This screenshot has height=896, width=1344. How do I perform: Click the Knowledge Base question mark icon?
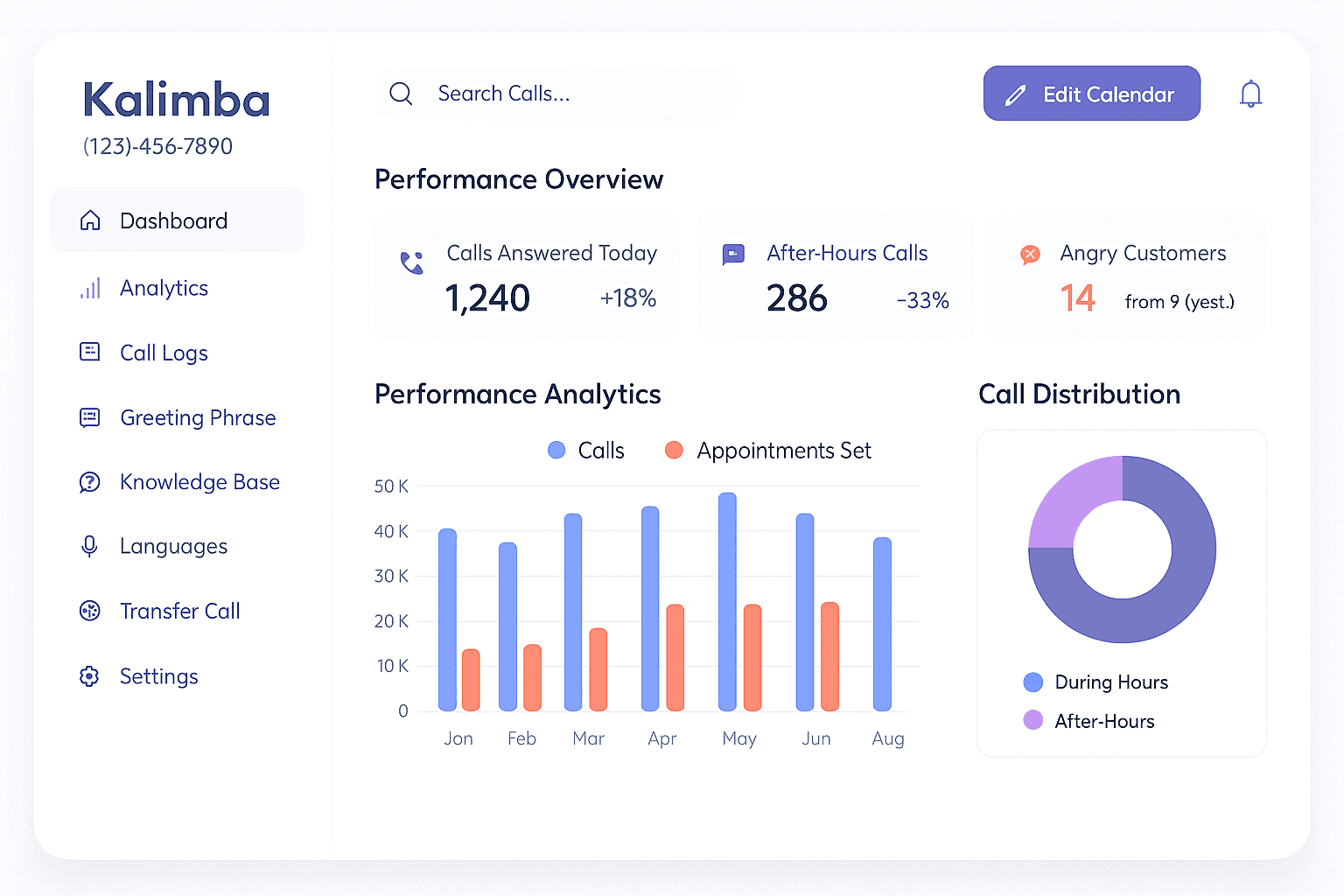click(90, 482)
